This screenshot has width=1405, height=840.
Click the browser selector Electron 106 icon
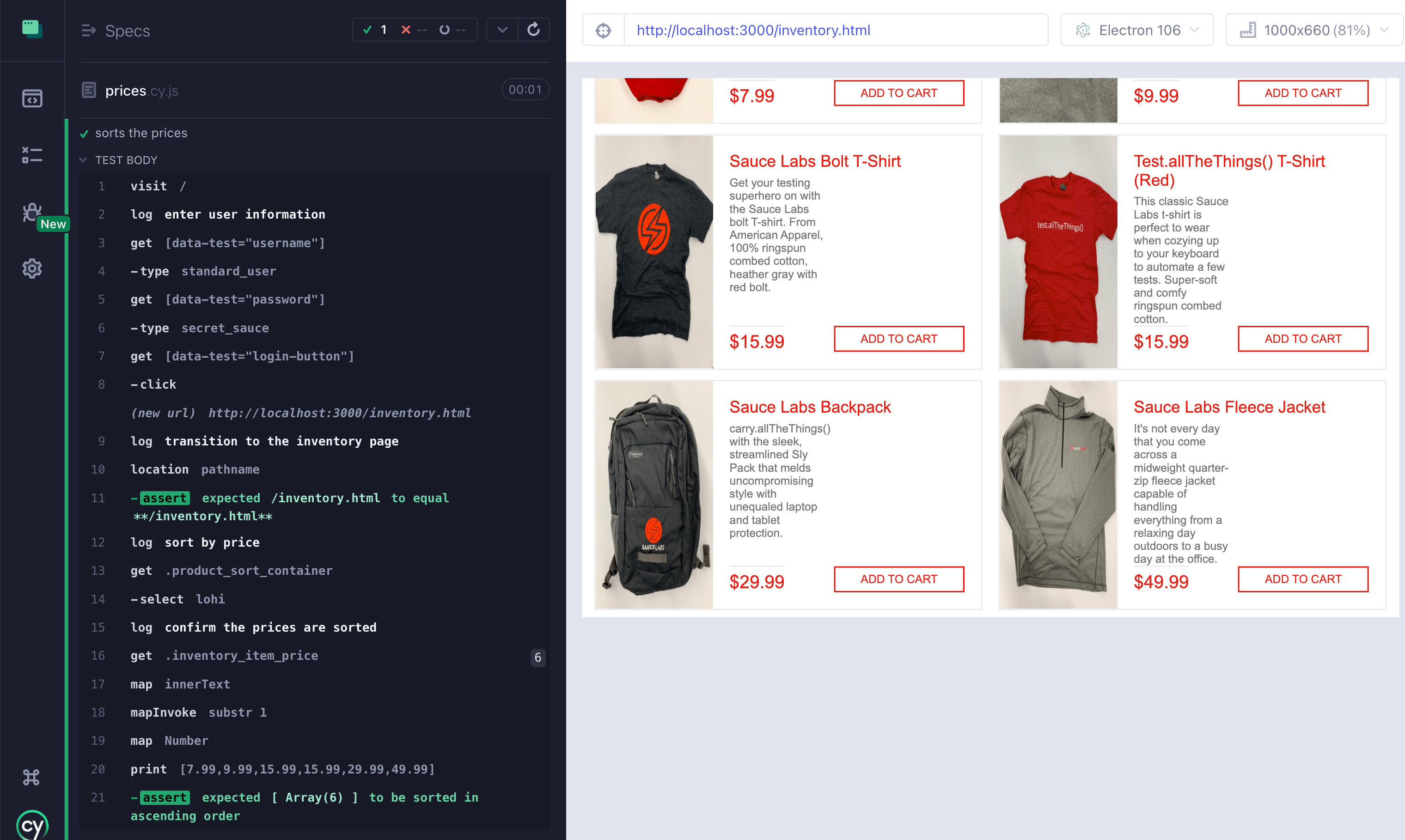pos(1083,29)
